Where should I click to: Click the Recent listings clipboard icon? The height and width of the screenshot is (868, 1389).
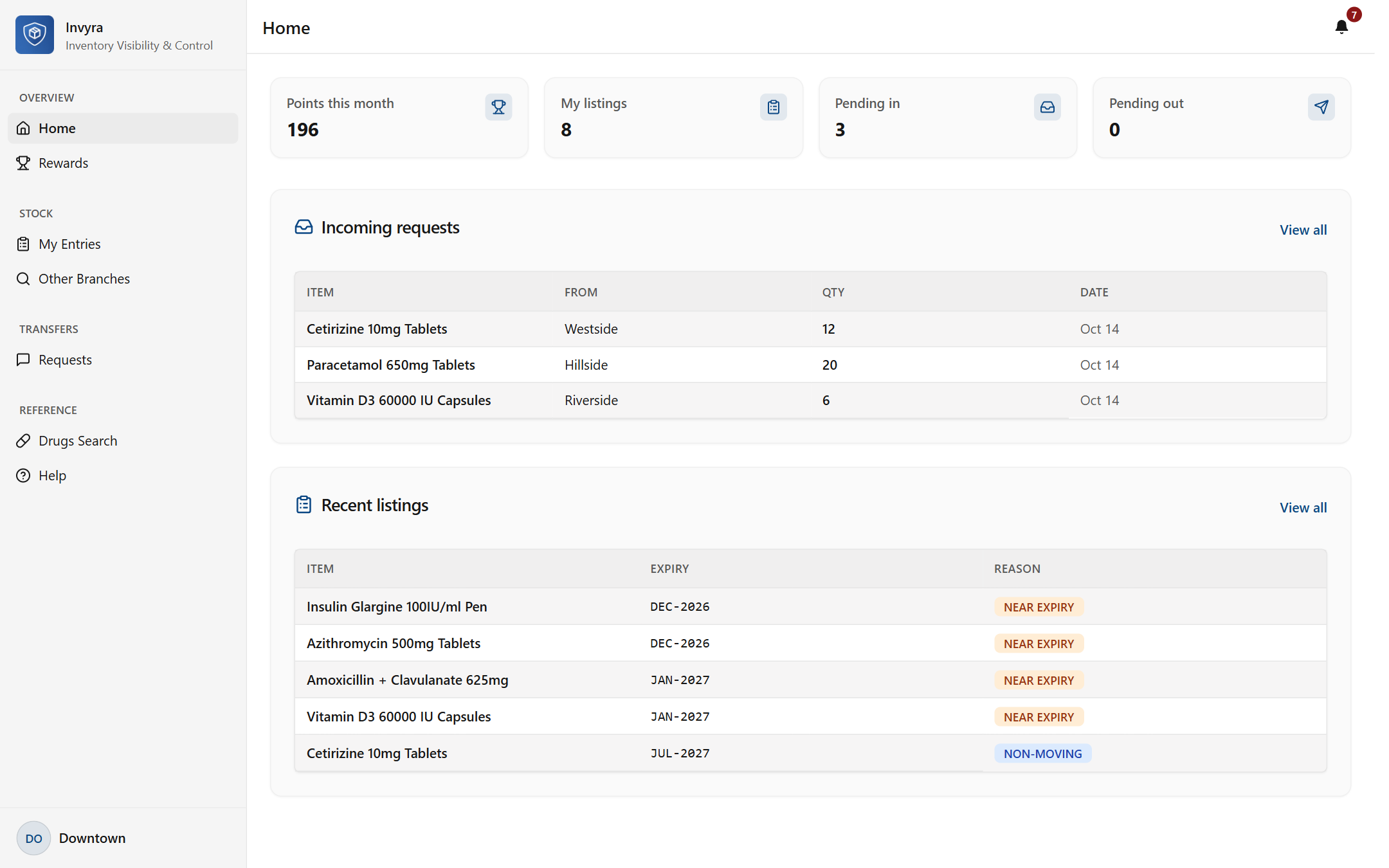pyautogui.click(x=304, y=505)
